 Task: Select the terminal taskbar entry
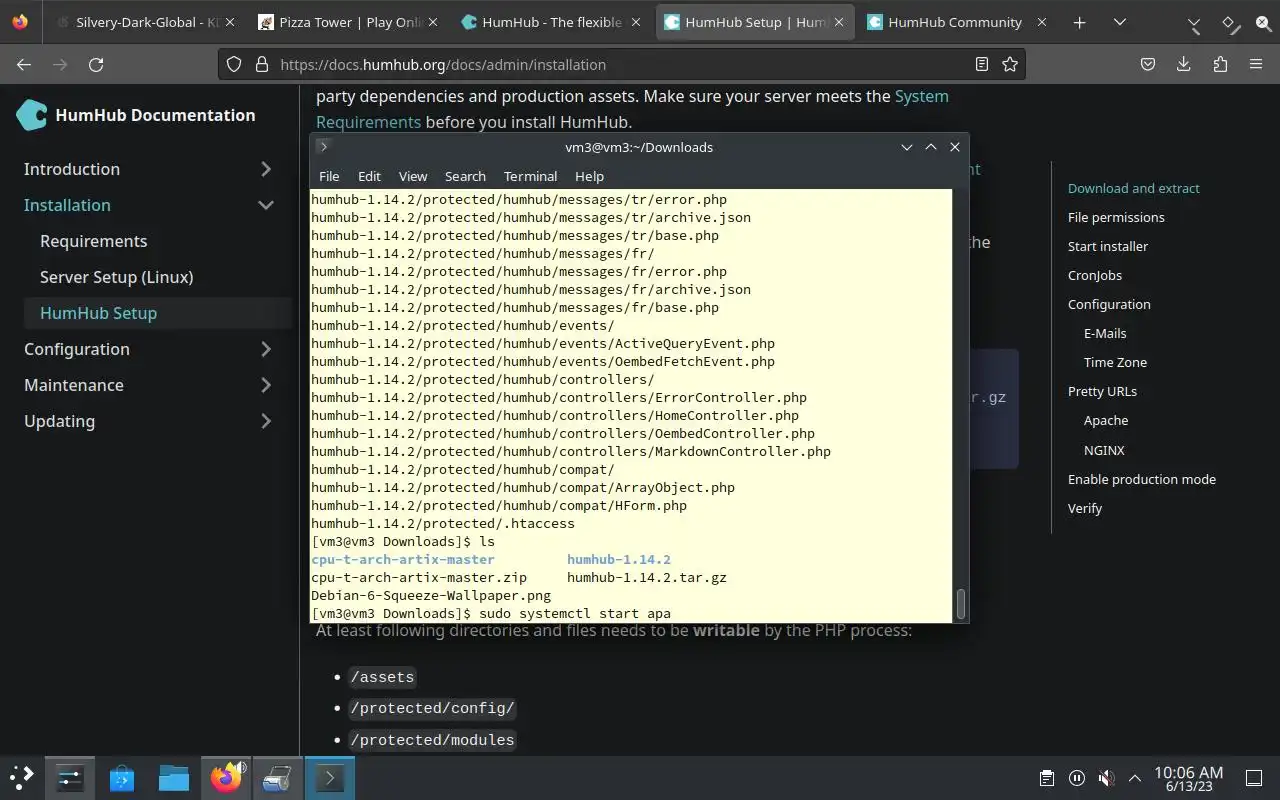pyautogui.click(x=330, y=777)
